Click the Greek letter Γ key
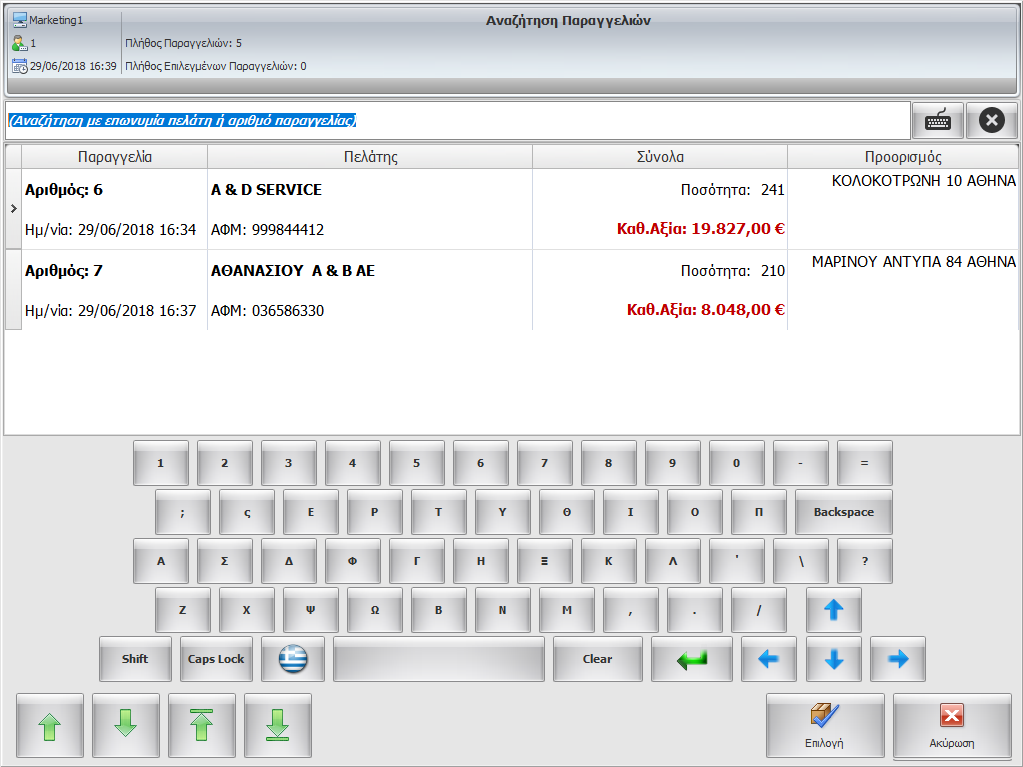 (x=416, y=561)
